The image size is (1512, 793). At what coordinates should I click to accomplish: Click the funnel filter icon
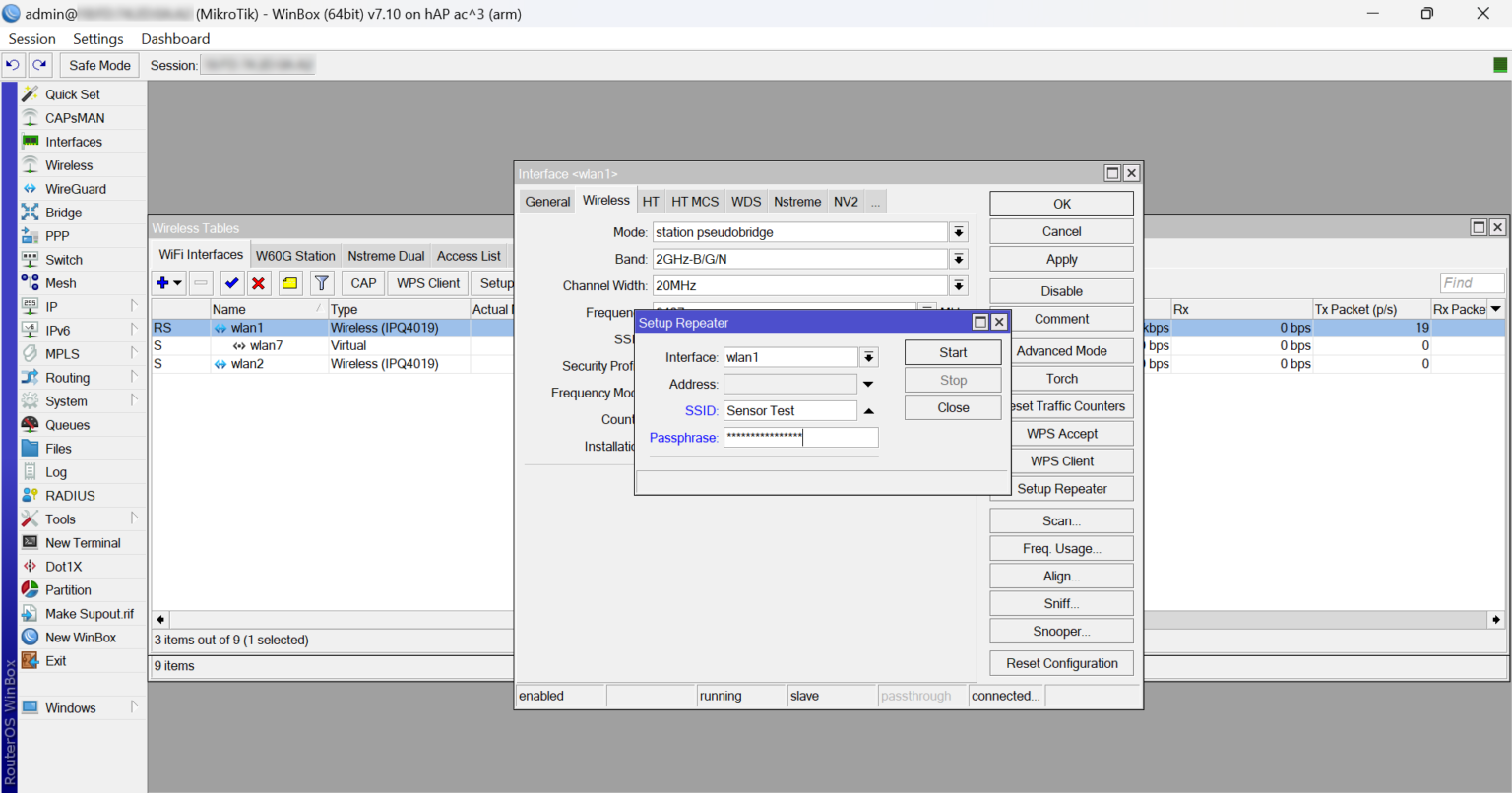pyautogui.click(x=322, y=283)
